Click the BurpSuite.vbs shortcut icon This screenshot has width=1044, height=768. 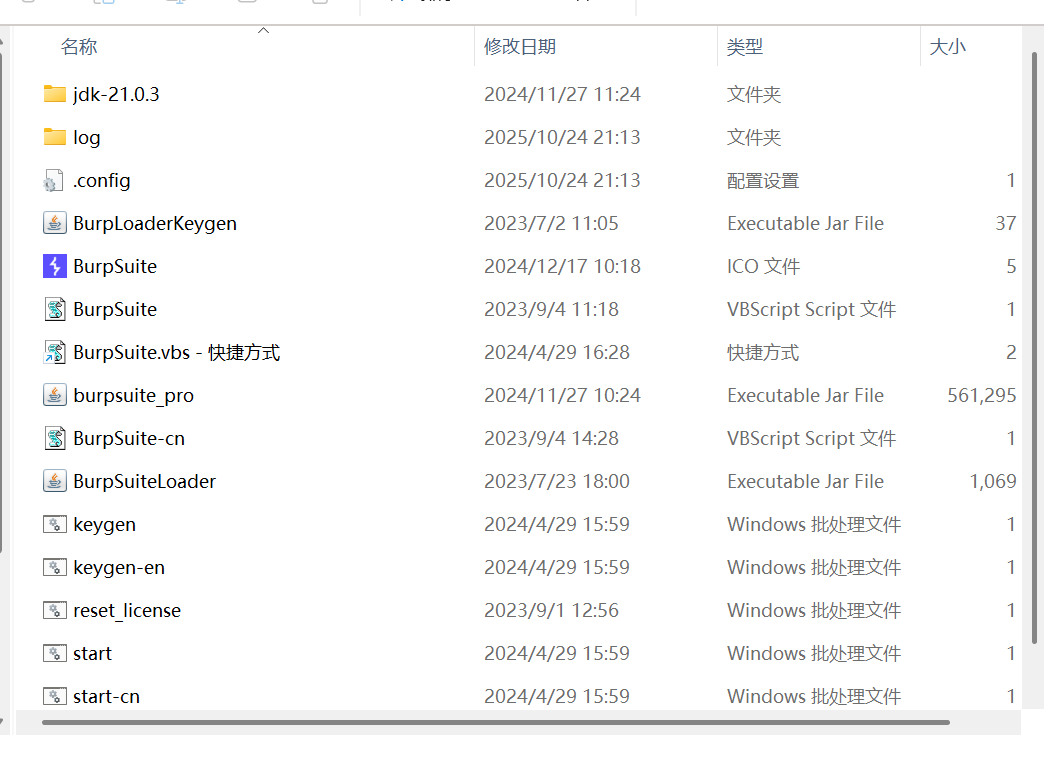tap(55, 352)
